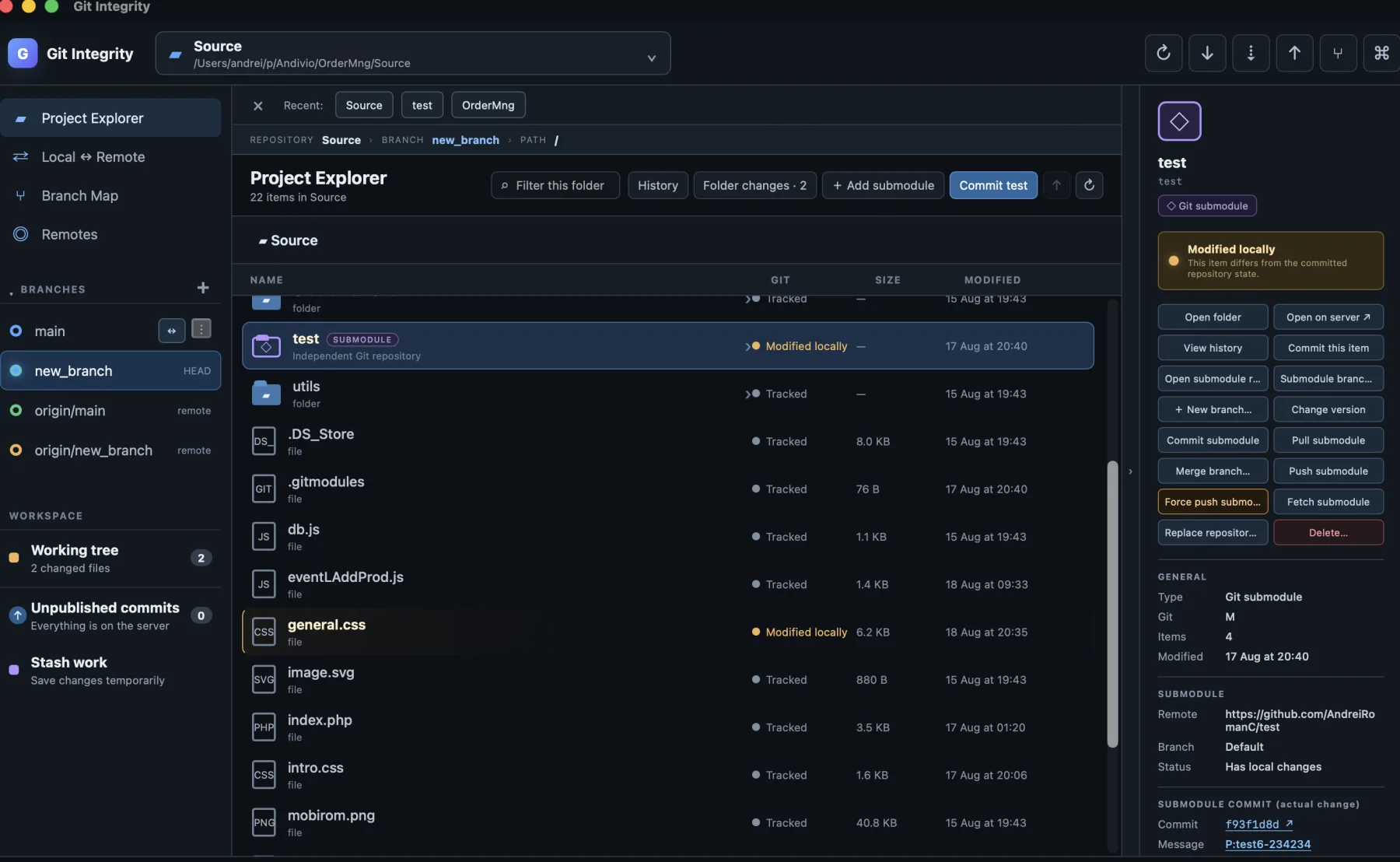This screenshot has height=862, width=1400.
Task: Select the Source recent repository chip
Action: pyautogui.click(x=364, y=105)
